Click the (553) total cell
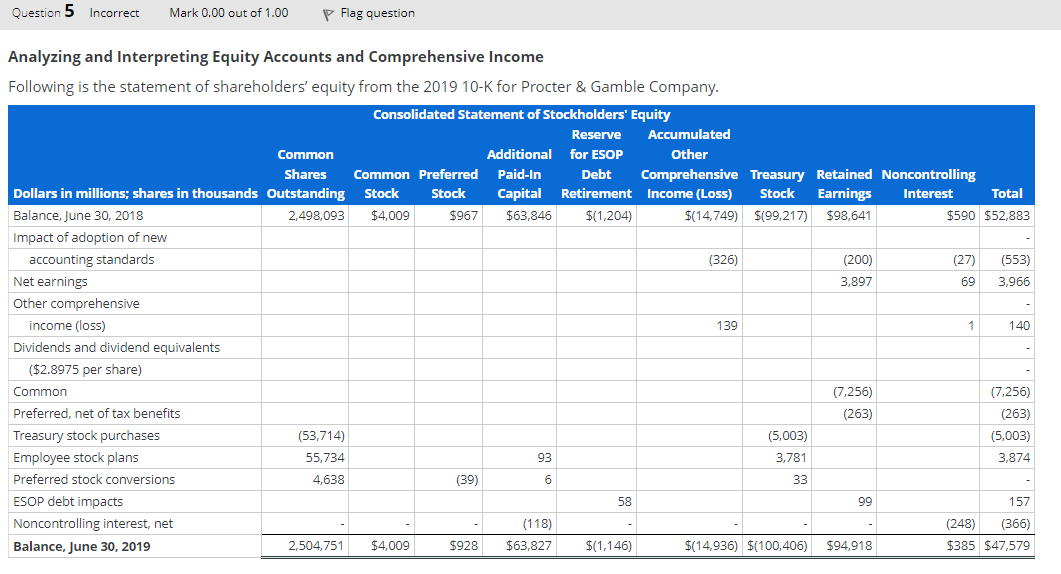The height and width of the screenshot is (574, 1061). coord(1006,260)
